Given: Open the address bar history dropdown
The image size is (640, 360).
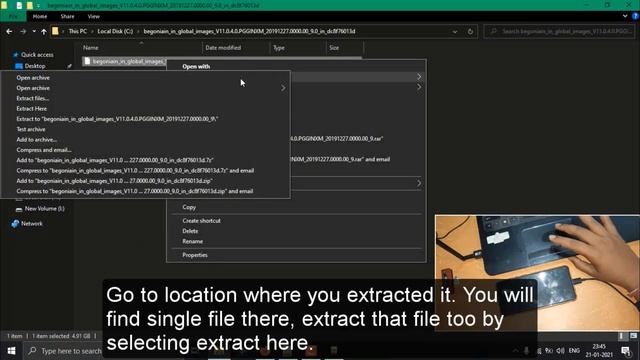Looking at the screenshot, I should [455, 31].
